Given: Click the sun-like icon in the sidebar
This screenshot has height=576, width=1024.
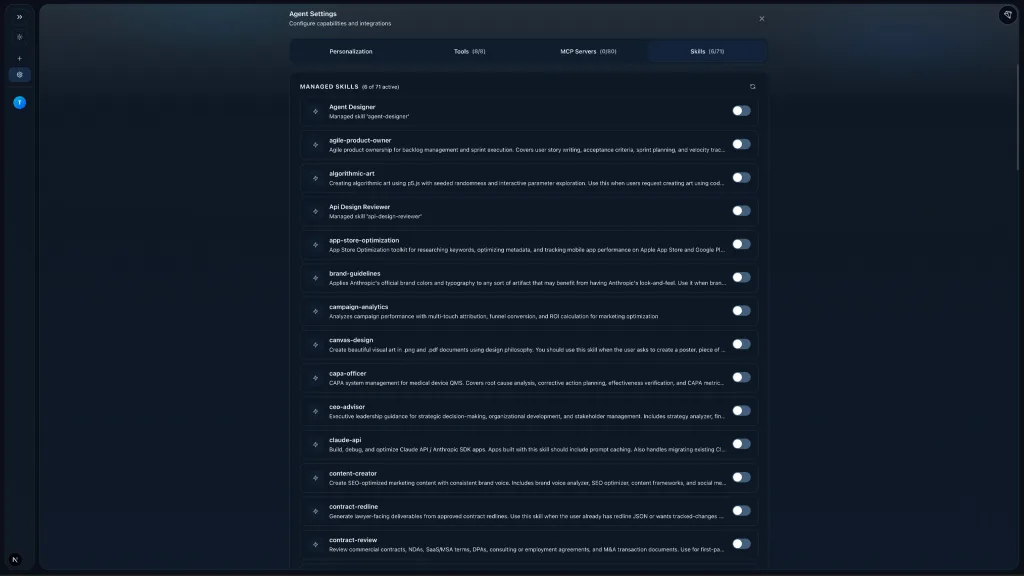Looking at the screenshot, I should coord(19,37).
